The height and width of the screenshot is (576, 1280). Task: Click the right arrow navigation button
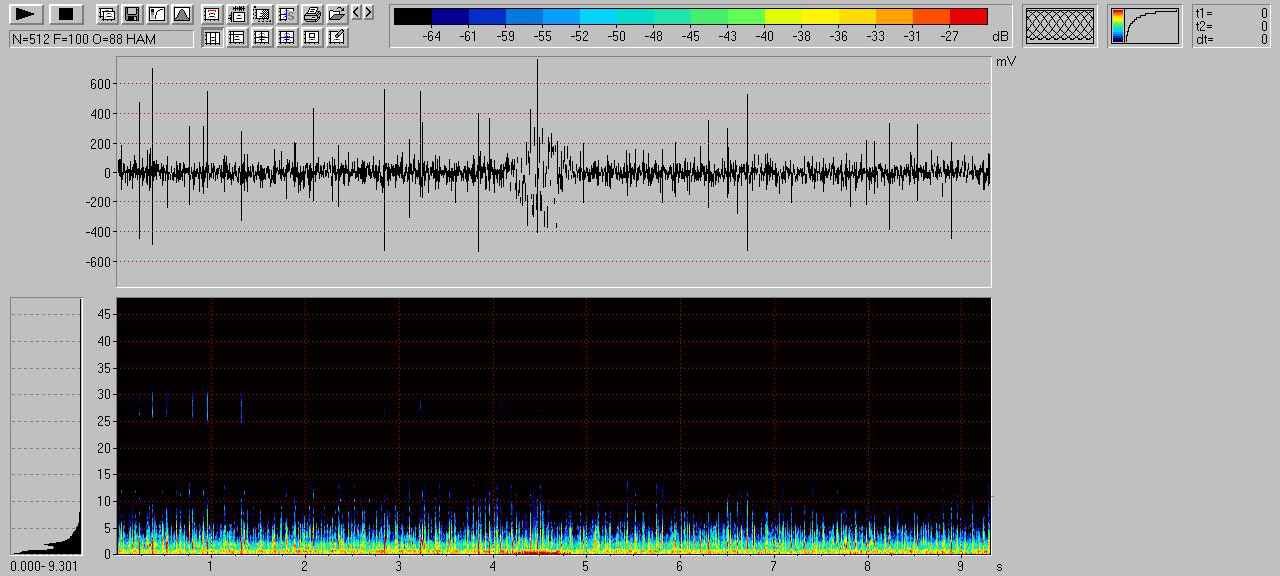point(369,12)
